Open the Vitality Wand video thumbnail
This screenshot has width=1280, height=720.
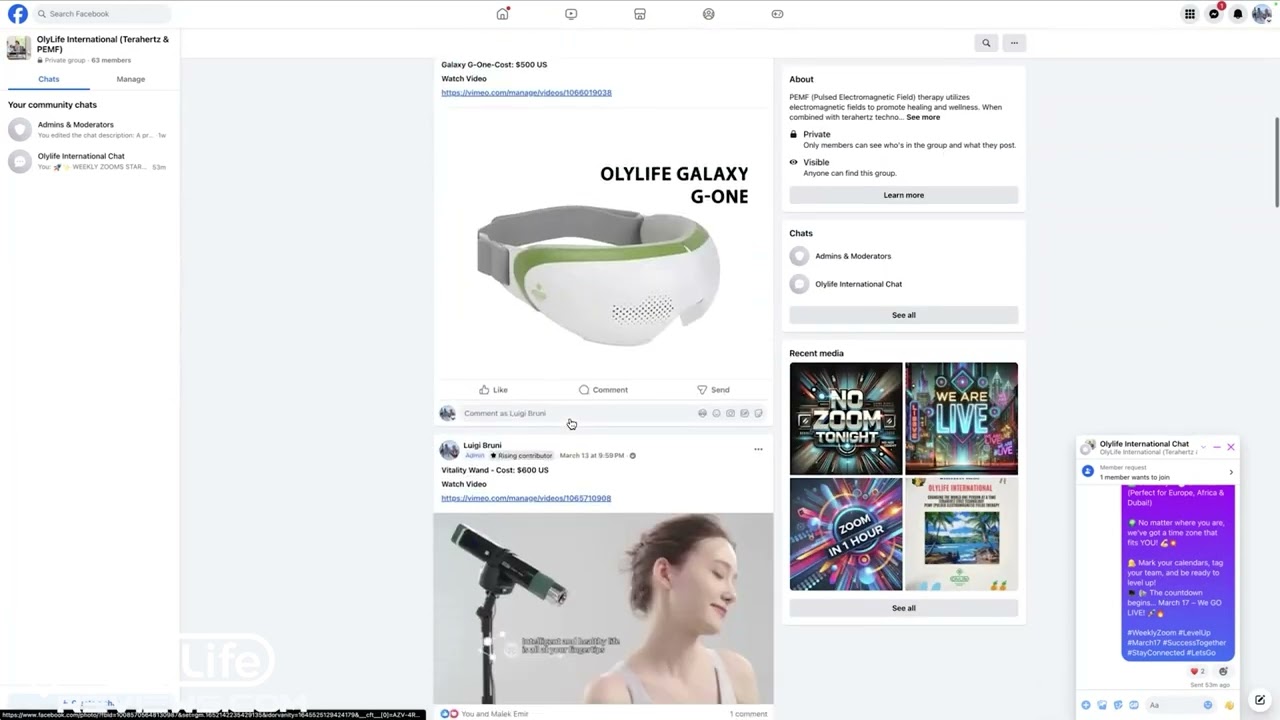[603, 608]
